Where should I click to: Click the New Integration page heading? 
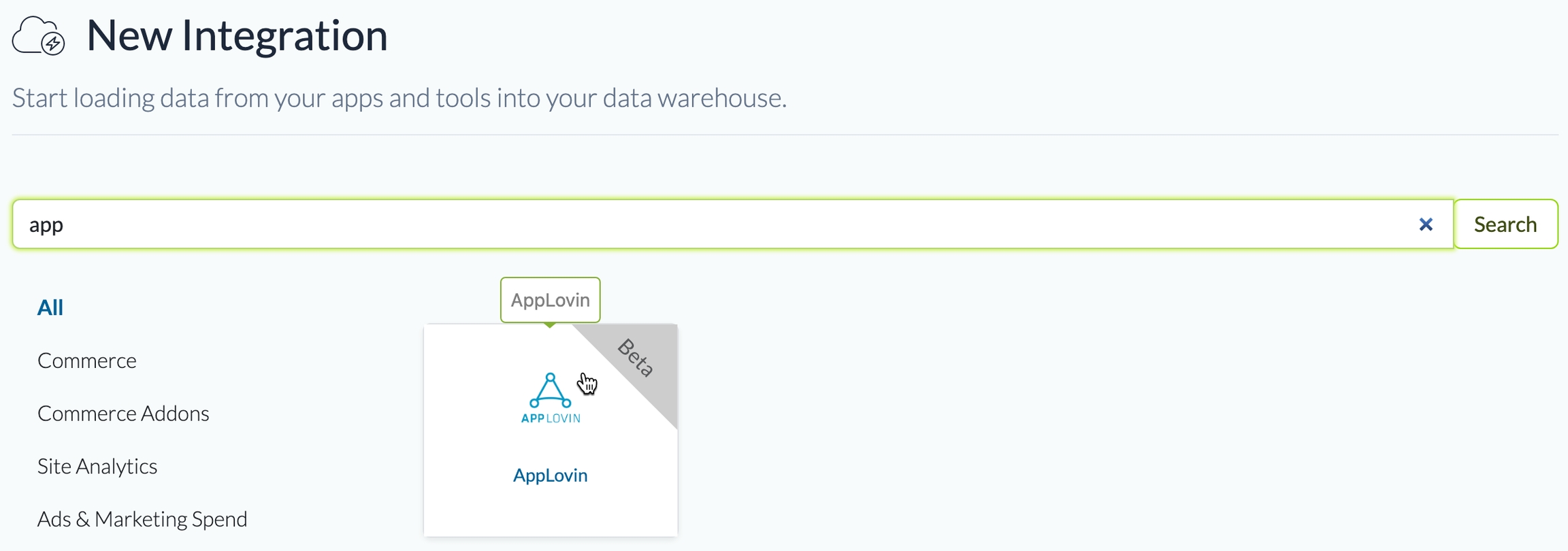point(237,35)
